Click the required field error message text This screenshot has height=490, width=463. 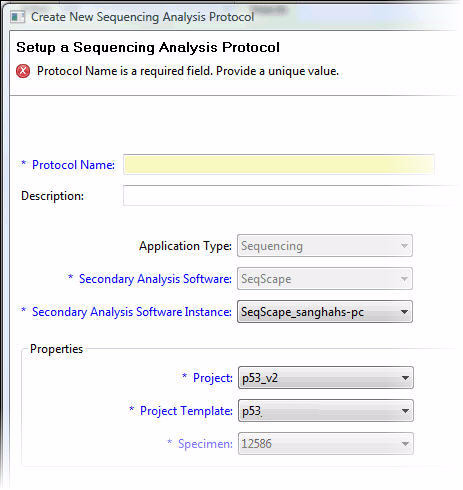click(188, 71)
